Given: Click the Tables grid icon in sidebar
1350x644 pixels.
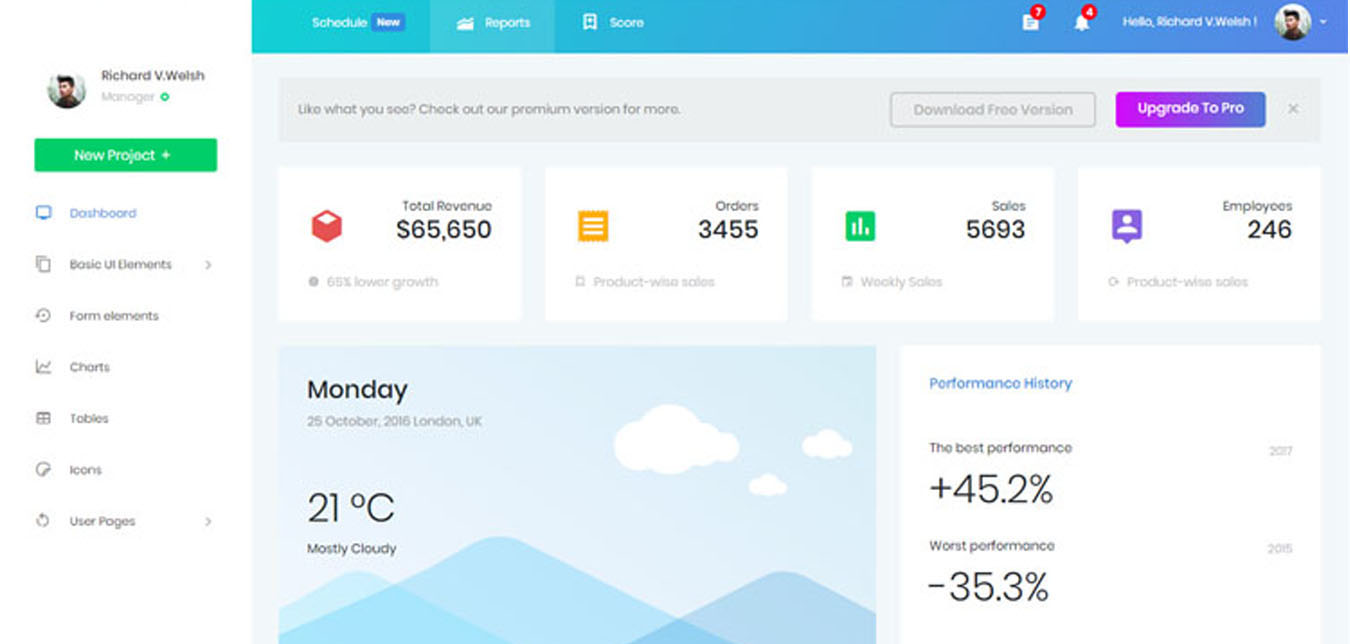Looking at the screenshot, I should [43, 418].
